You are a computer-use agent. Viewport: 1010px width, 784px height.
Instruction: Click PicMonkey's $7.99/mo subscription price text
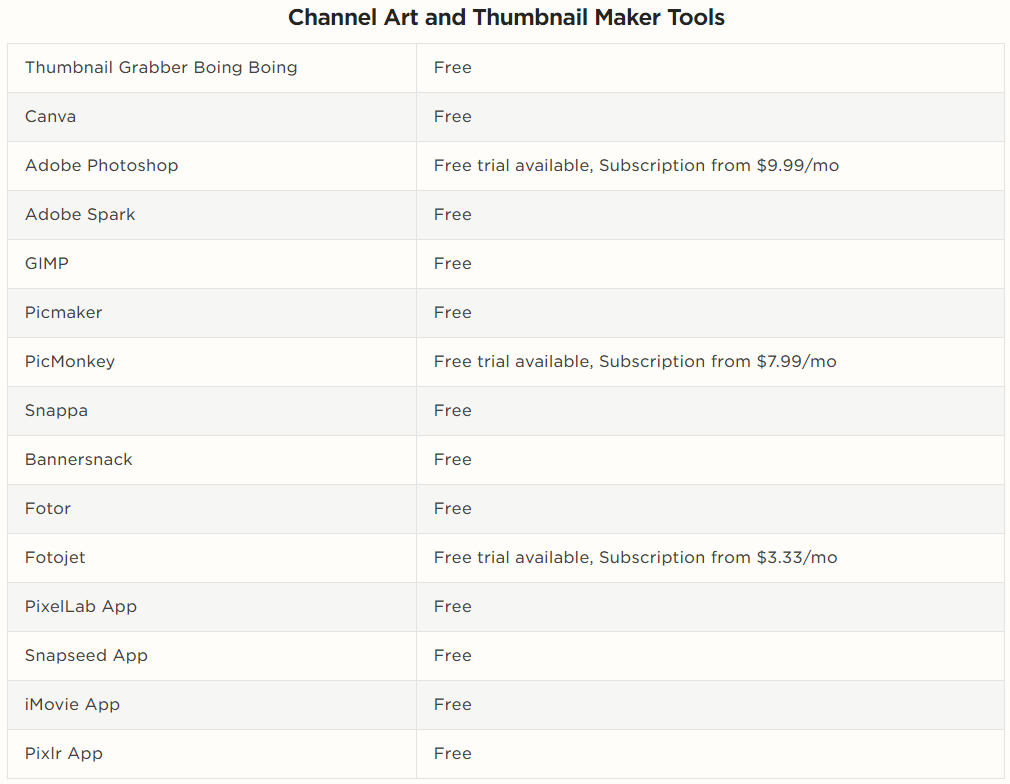[797, 361]
